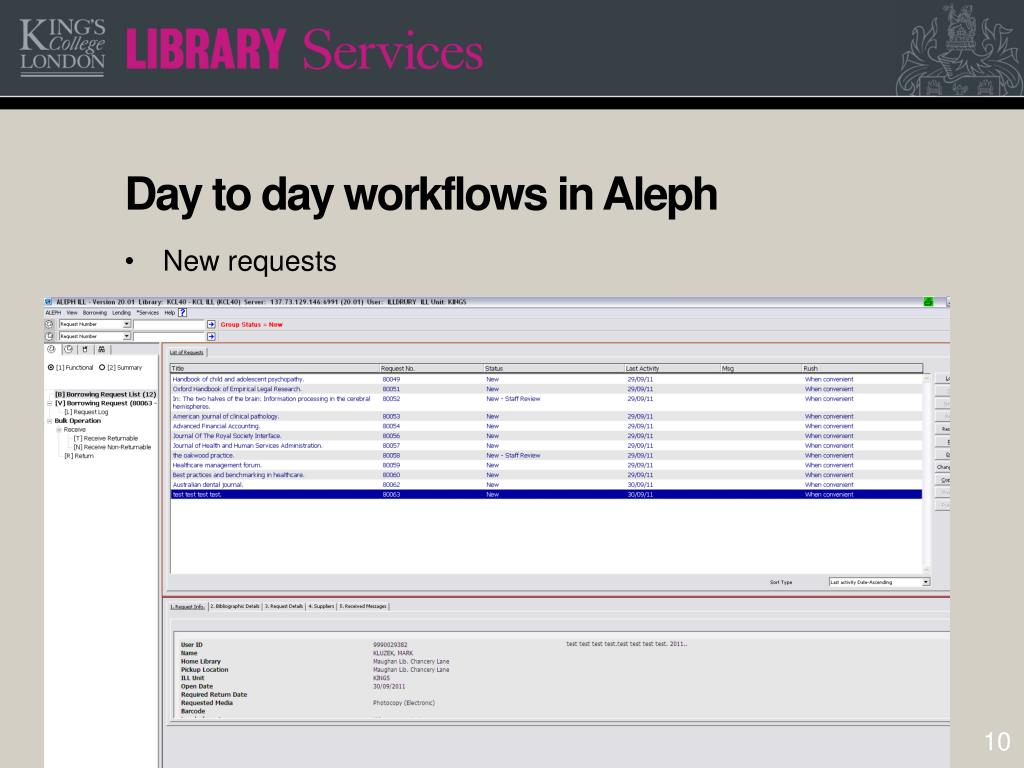Select row 'Advanced Financial Accounting'

(x=547, y=426)
